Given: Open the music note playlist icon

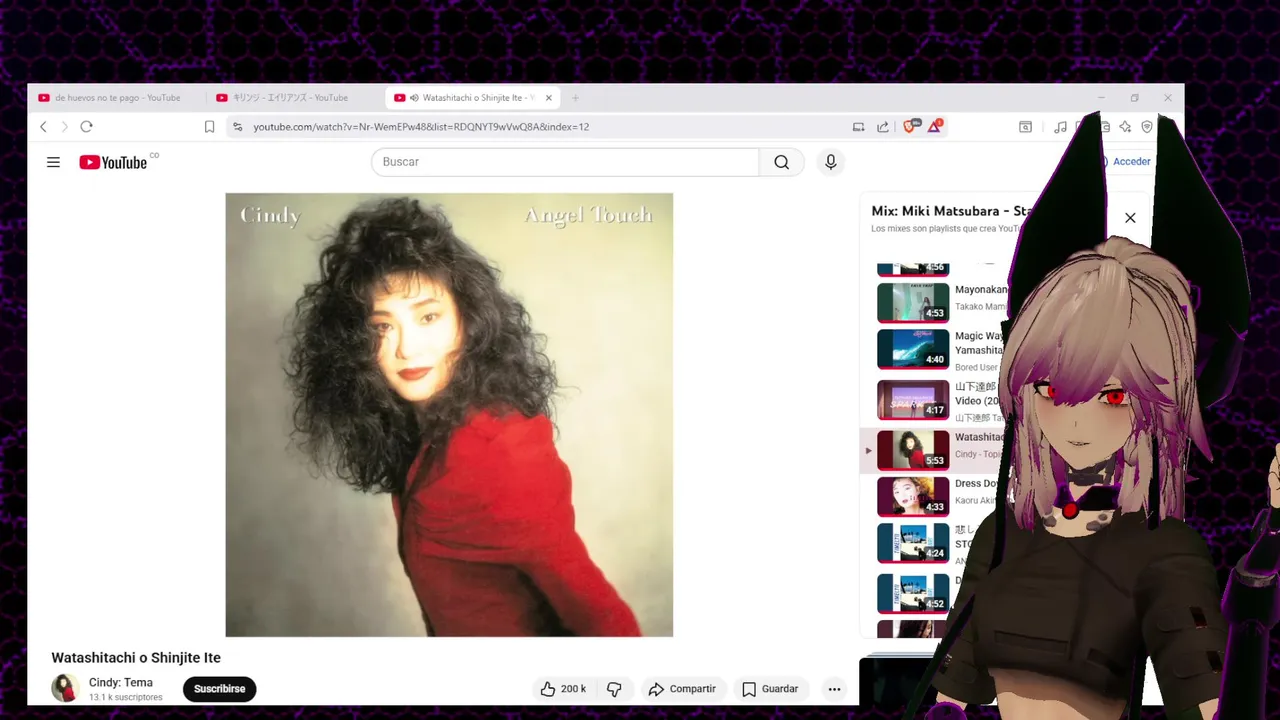Looking at the screenshot, I should (1060, 127).
